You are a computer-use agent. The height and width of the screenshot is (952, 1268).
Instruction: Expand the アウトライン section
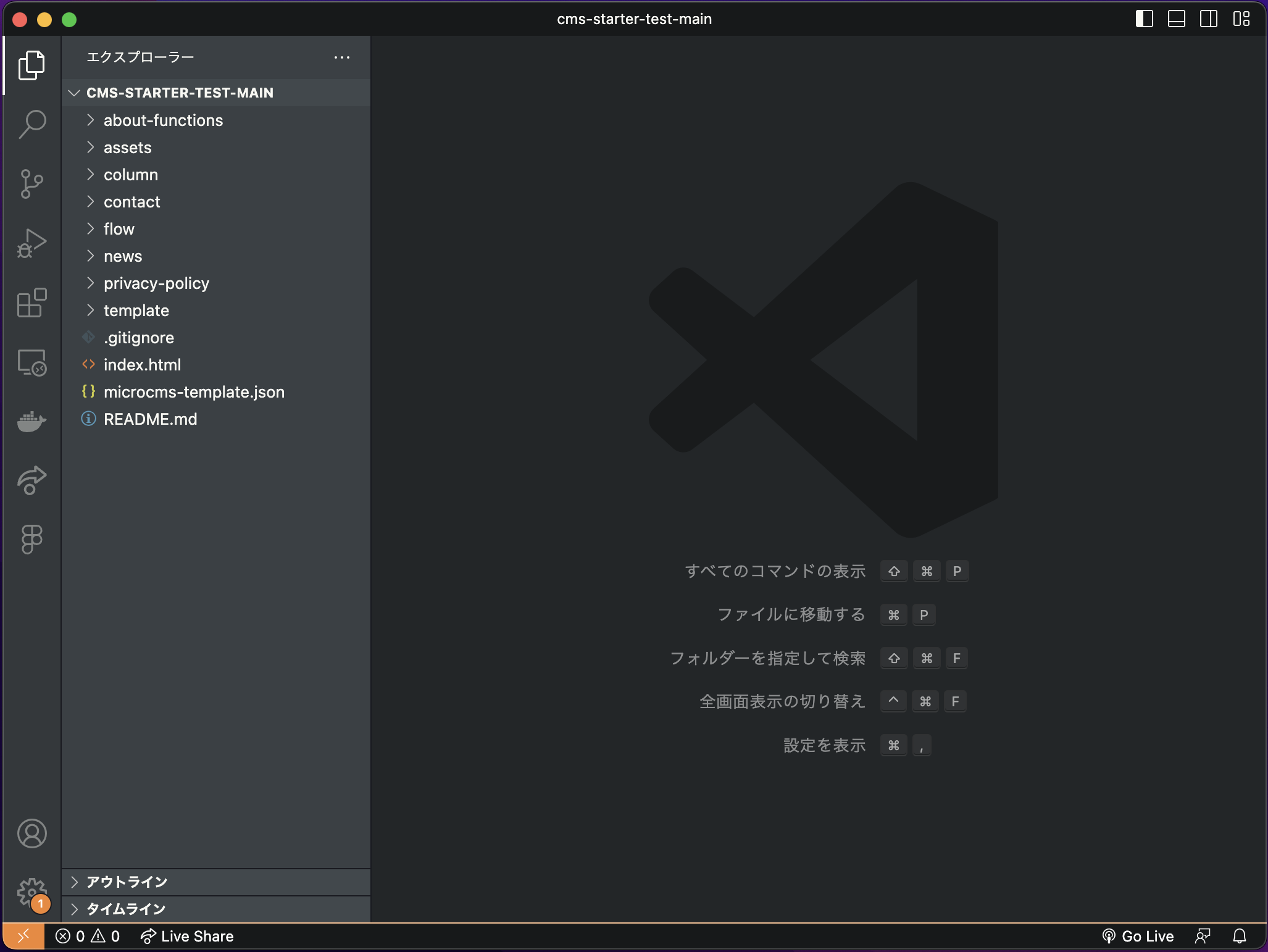tap(216, 882)
